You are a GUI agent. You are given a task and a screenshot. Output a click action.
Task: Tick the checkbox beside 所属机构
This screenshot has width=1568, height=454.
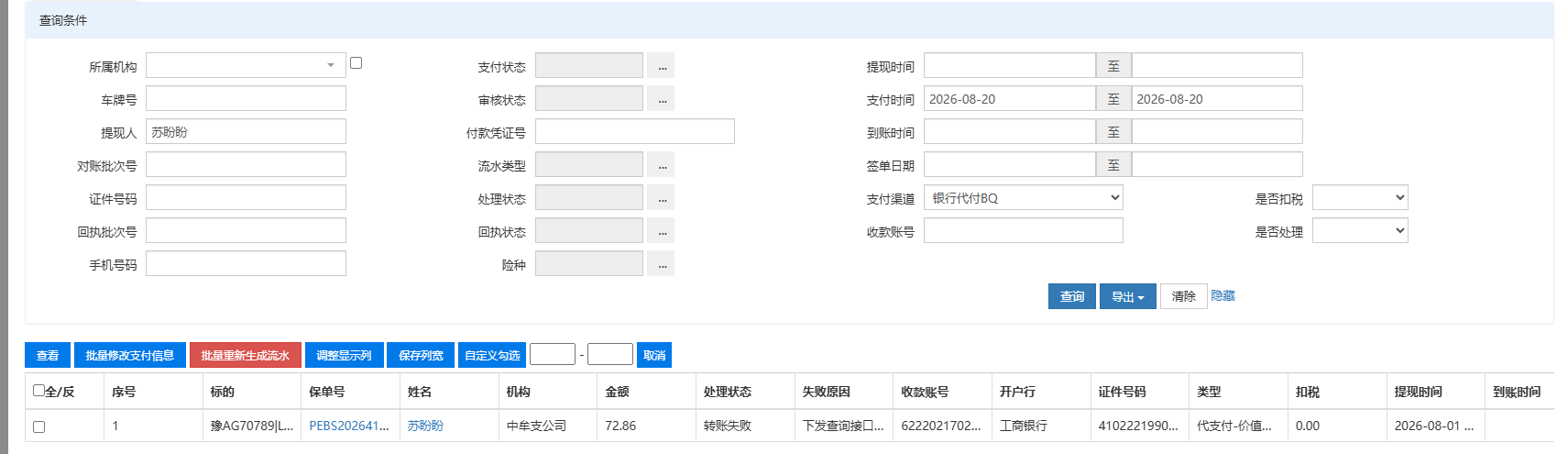pyautogui.click(x=356, y=63)
